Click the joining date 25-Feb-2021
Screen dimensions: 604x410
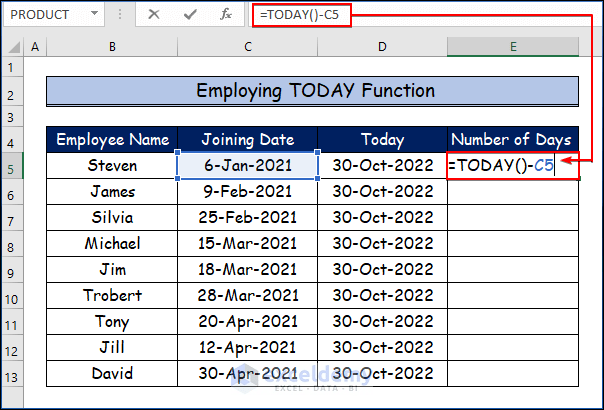tap(248, 218)
